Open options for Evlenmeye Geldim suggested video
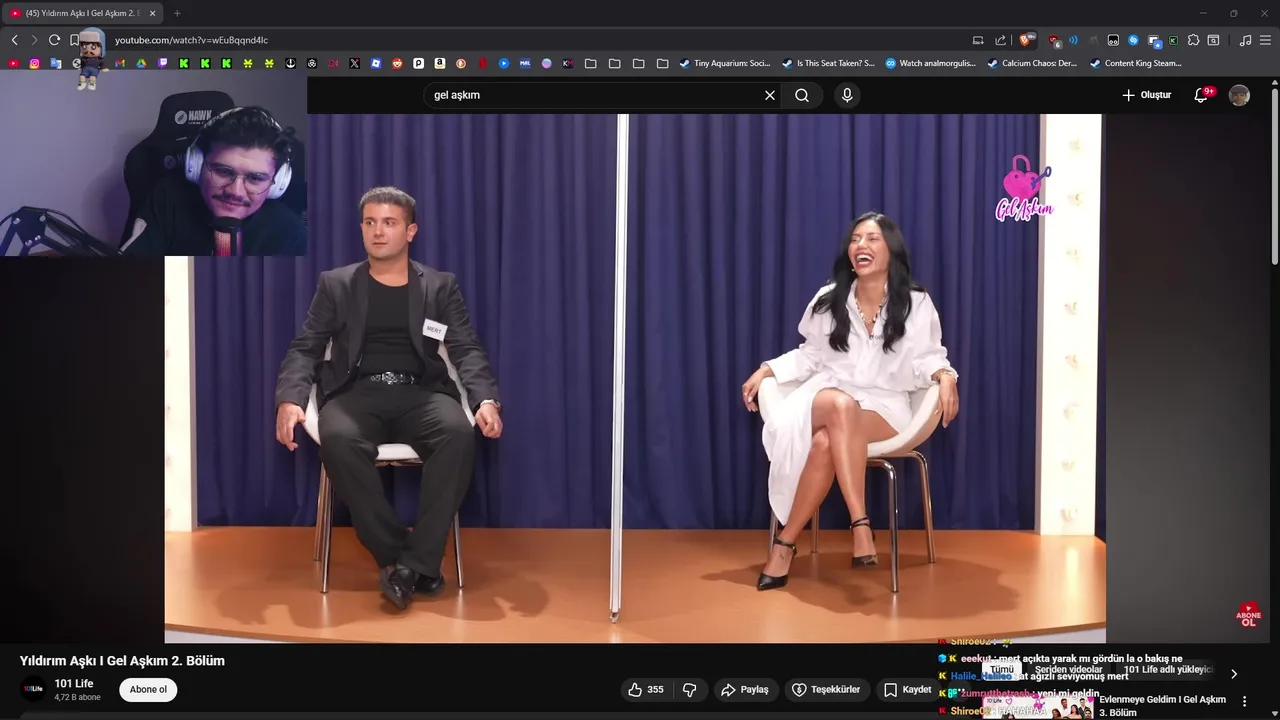 (x=1245, y=701)
